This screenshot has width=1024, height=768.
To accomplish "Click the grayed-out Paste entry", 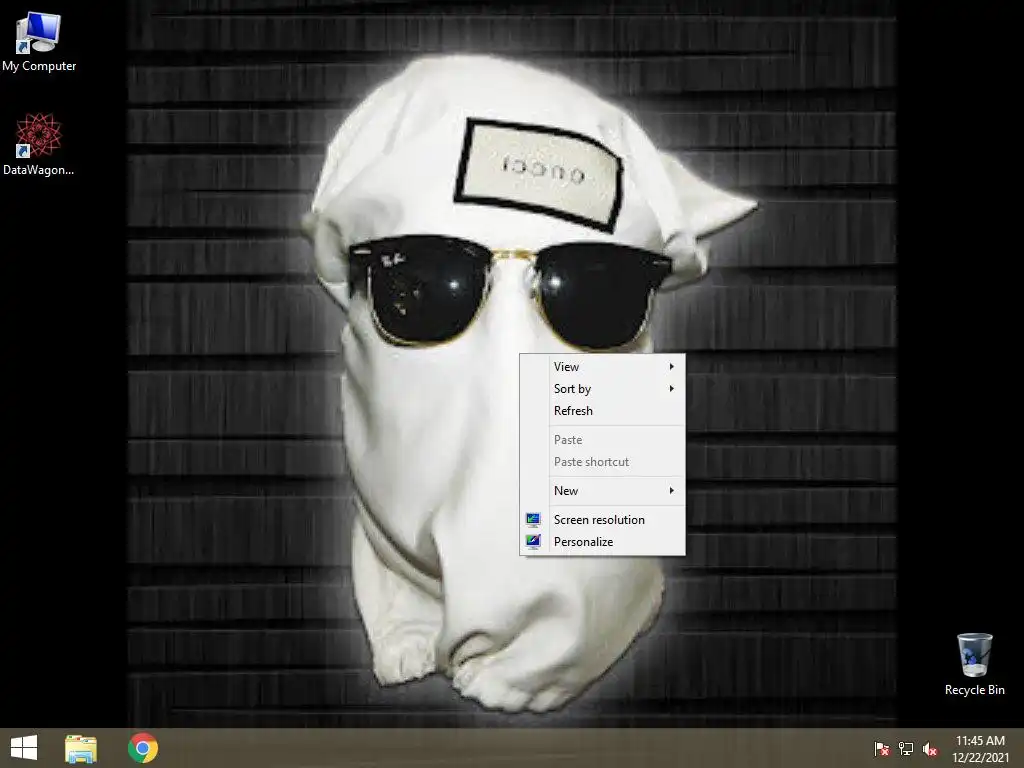I will [x=603, y=440].
